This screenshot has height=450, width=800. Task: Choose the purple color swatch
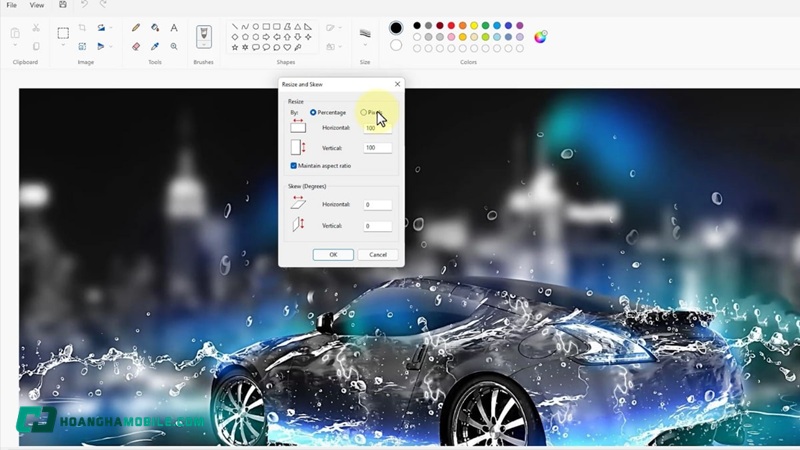pyautogui.click(x=519, y=26)
